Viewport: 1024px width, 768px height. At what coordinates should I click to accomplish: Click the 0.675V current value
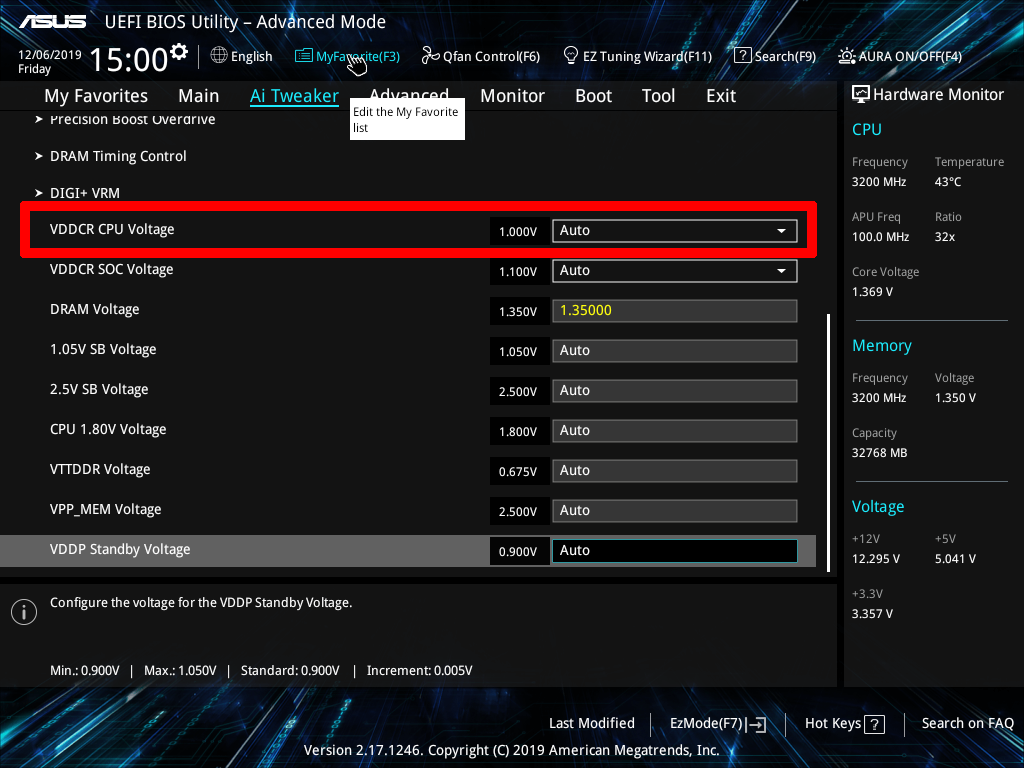(x=518, y=472)
